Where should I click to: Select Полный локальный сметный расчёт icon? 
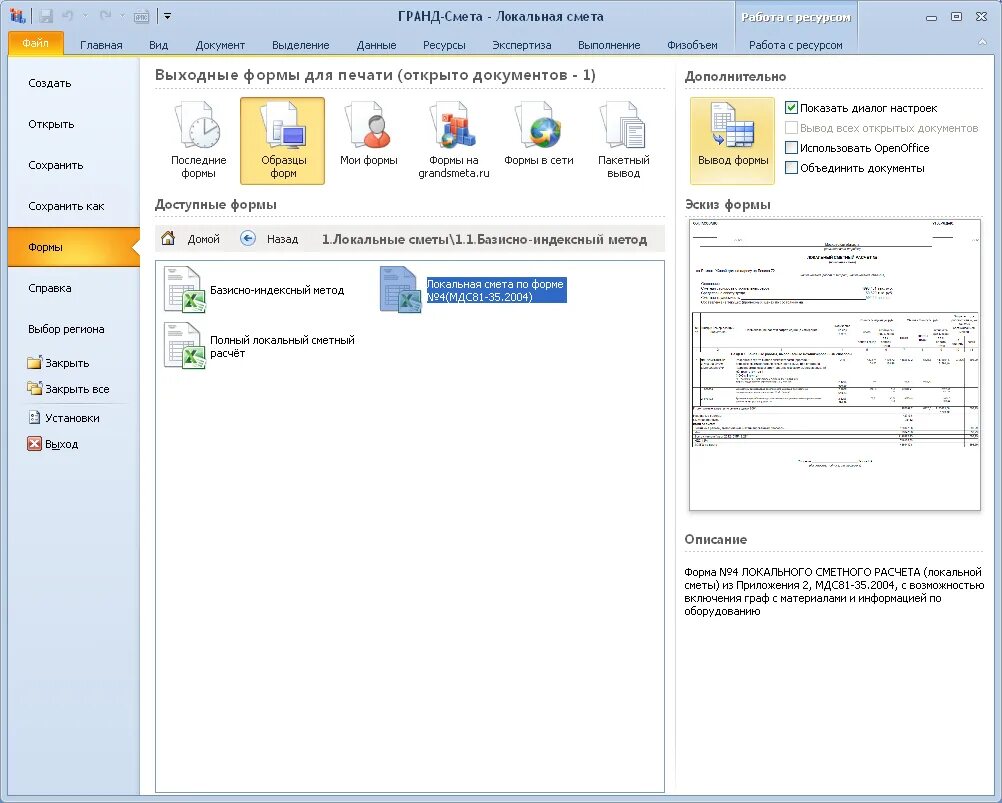click(x=185, y=346)
